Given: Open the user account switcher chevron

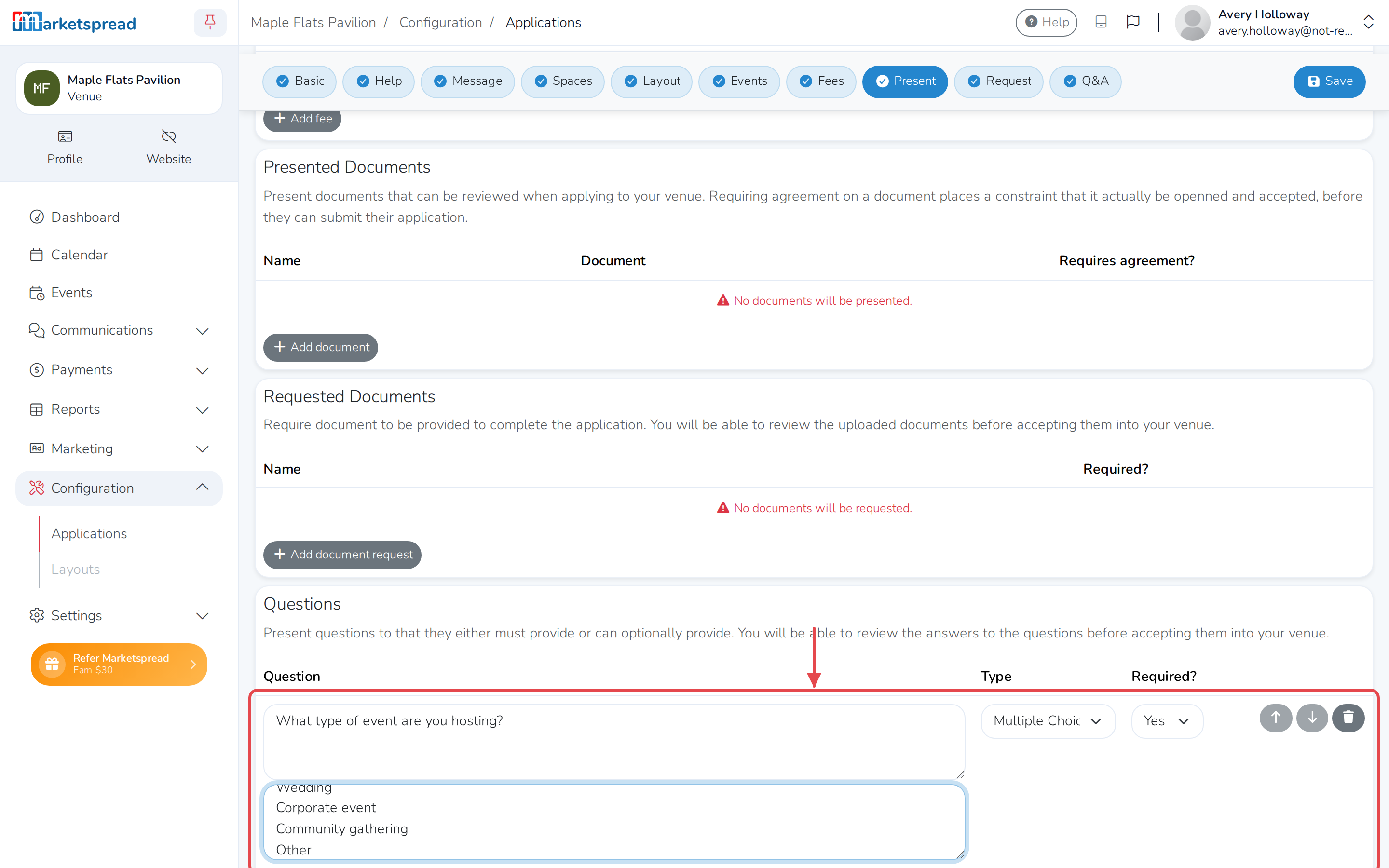Looking at the screenshot, I should point(1368,22).
